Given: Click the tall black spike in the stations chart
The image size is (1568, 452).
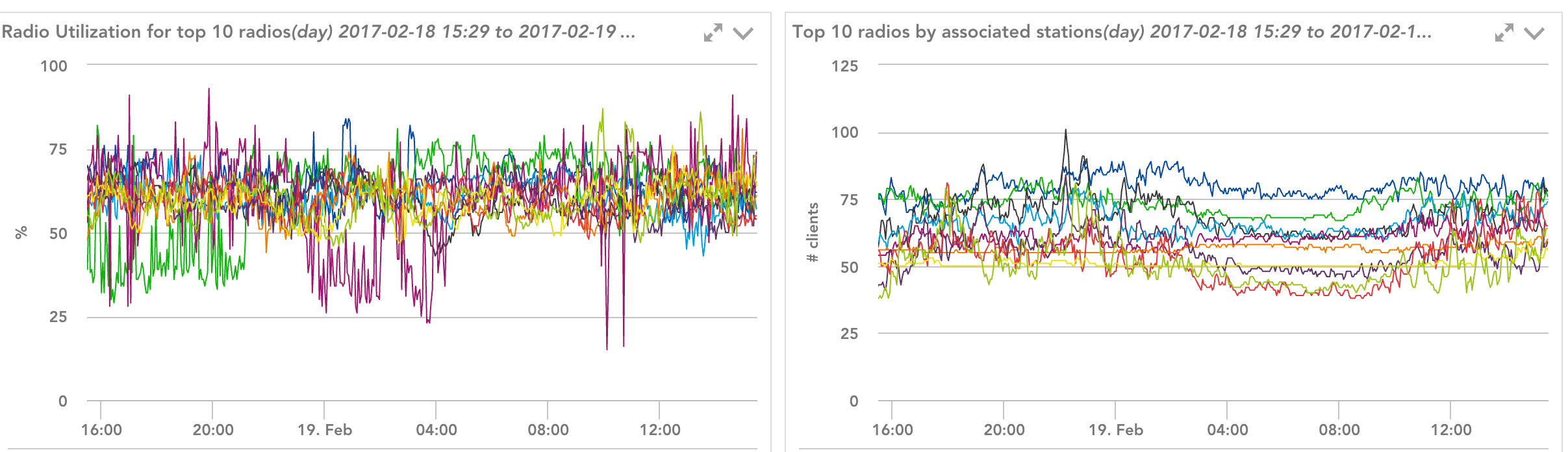Looking at the screenshot, I should point(1065,133).
